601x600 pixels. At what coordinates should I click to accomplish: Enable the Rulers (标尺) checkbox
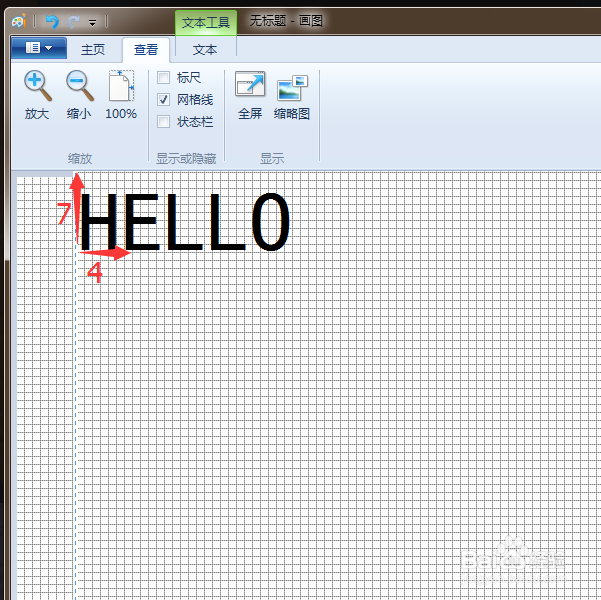[x=163, y=77]
